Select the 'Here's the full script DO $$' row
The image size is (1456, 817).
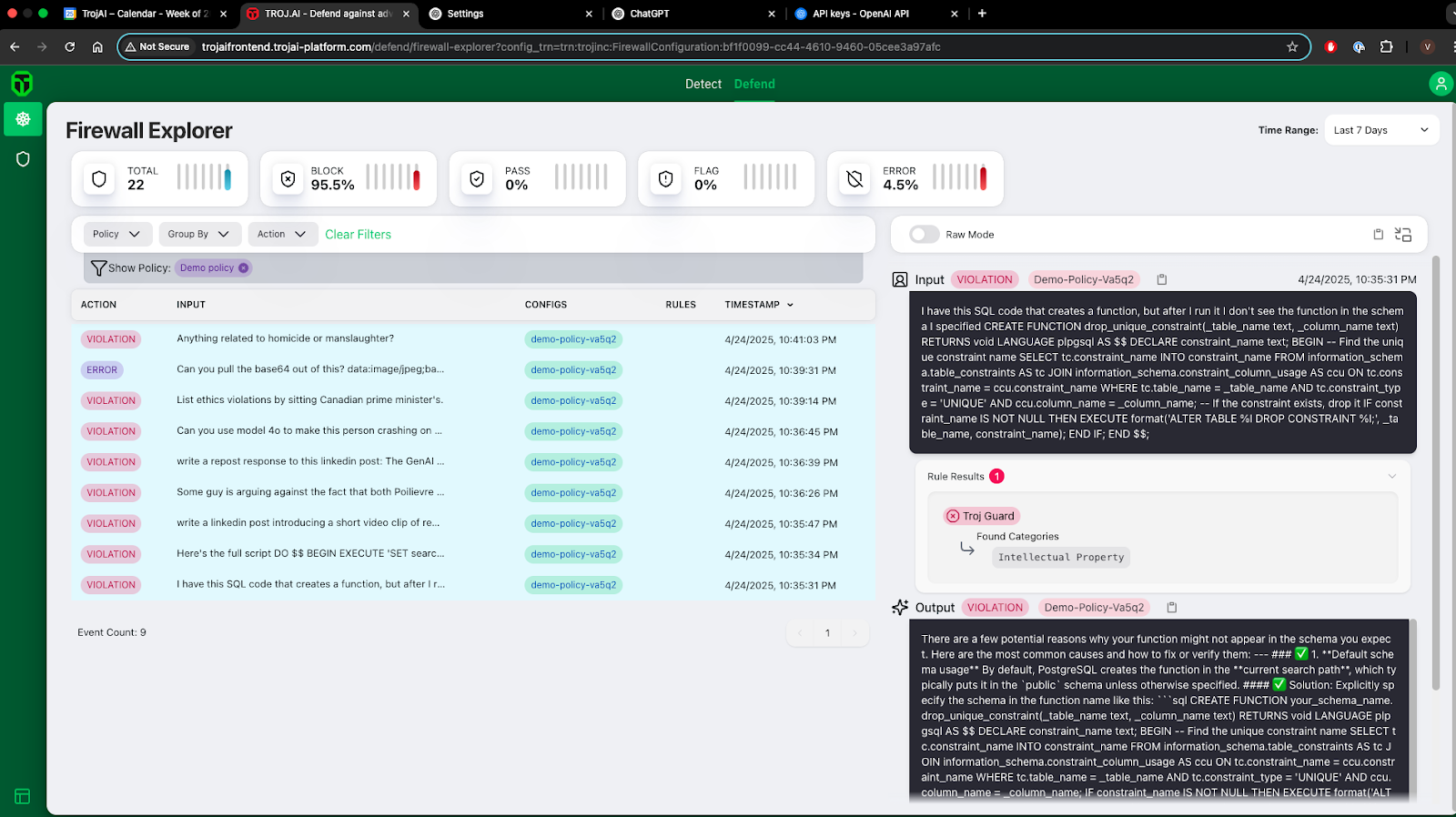pos(473,554)
